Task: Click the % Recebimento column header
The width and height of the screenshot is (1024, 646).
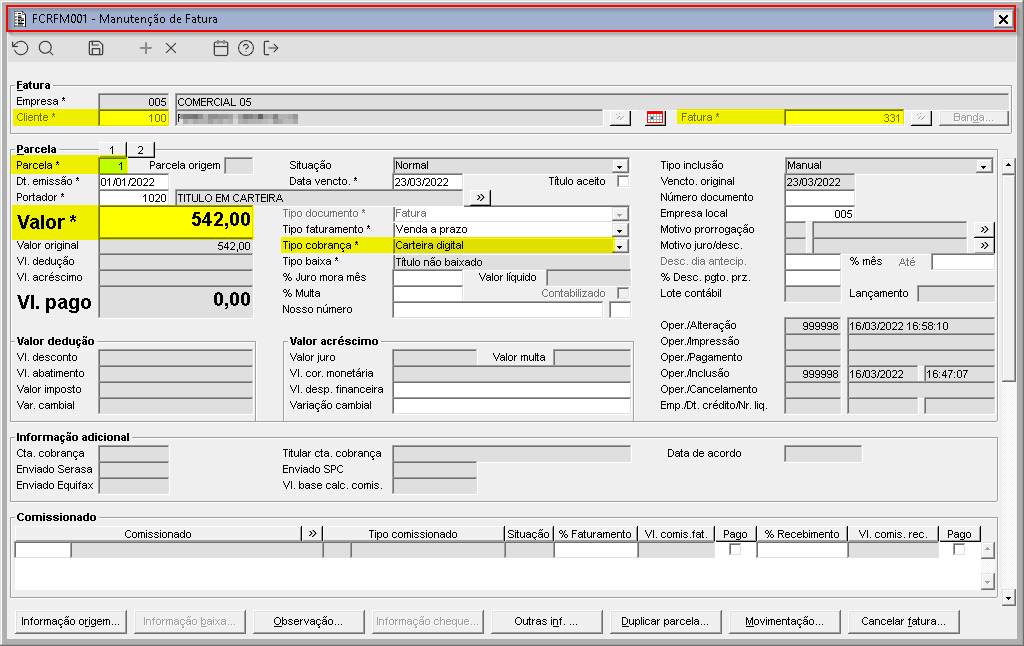Action: [802, 534]
